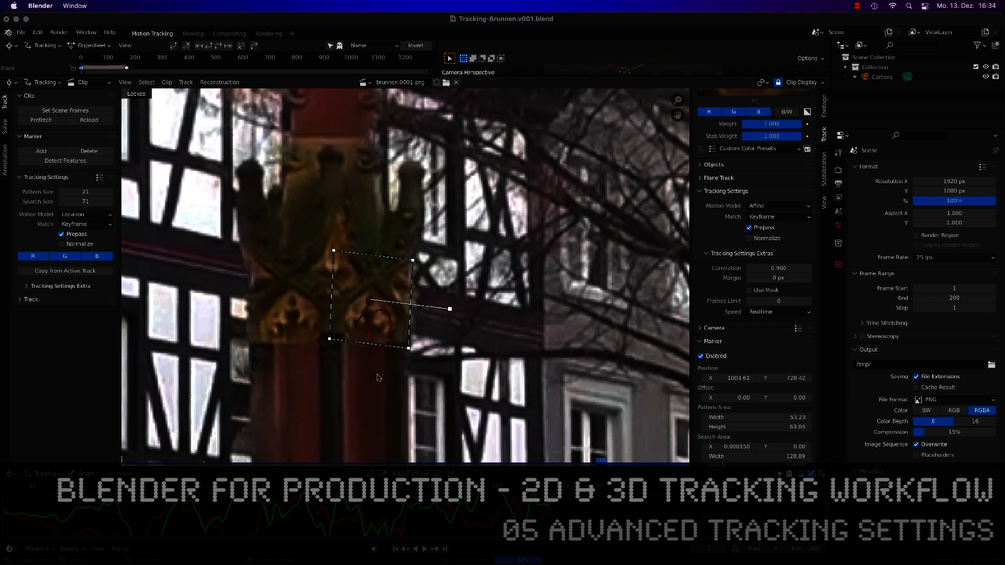
Task: Toggle the lock-to-selection padlock icon
Action: [x=778, y=82]
